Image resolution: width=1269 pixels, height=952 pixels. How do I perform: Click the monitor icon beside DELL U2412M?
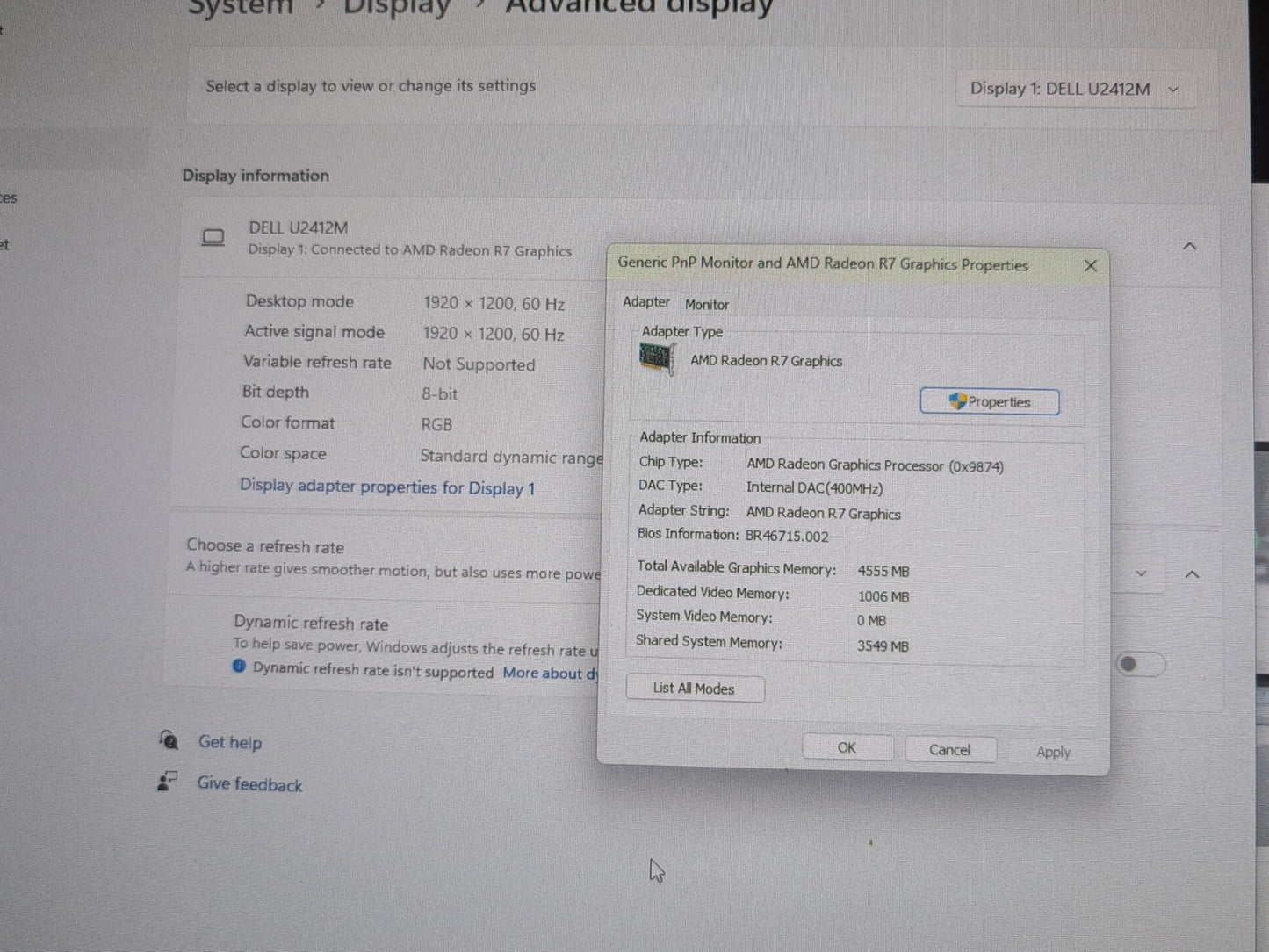(213, 238)
